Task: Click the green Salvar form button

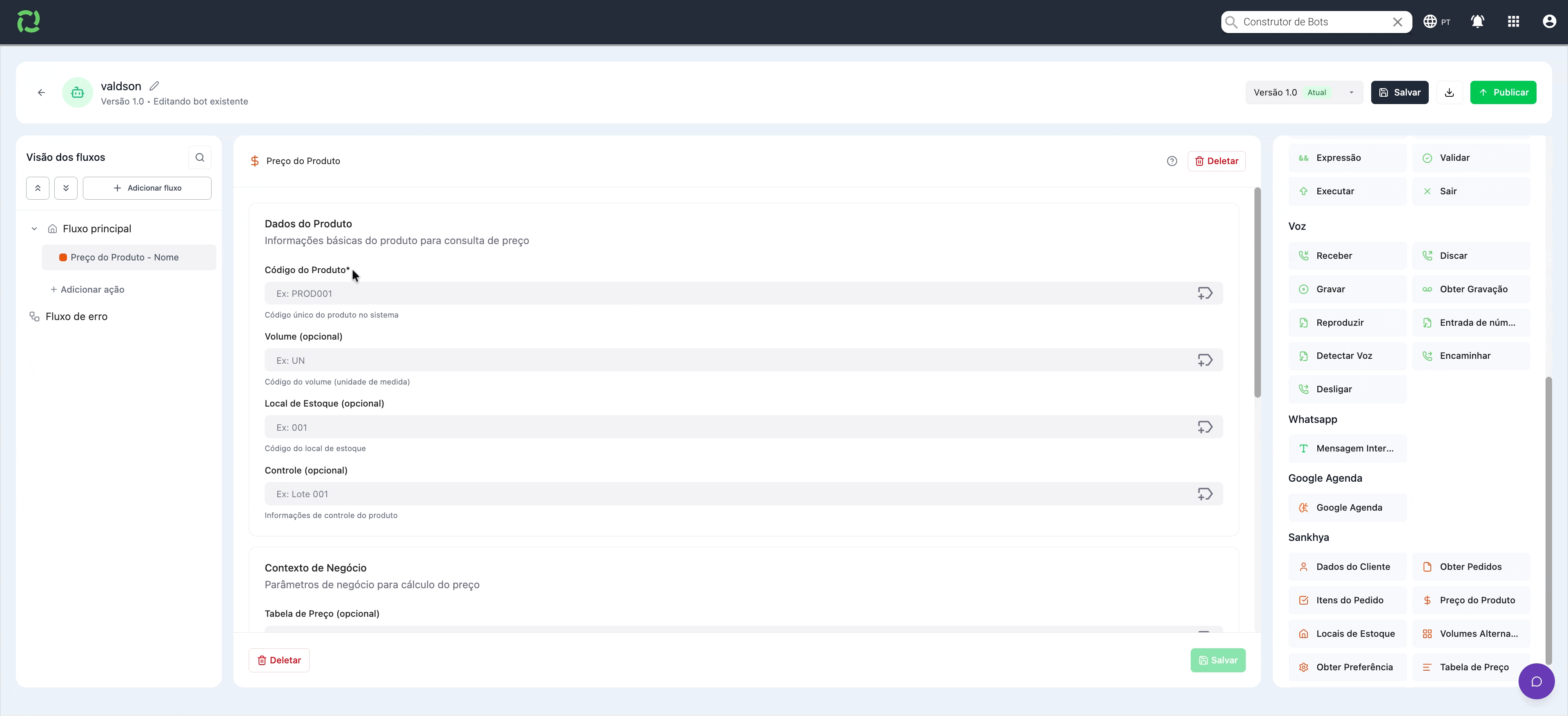Action: click(x=1218, y=660)
